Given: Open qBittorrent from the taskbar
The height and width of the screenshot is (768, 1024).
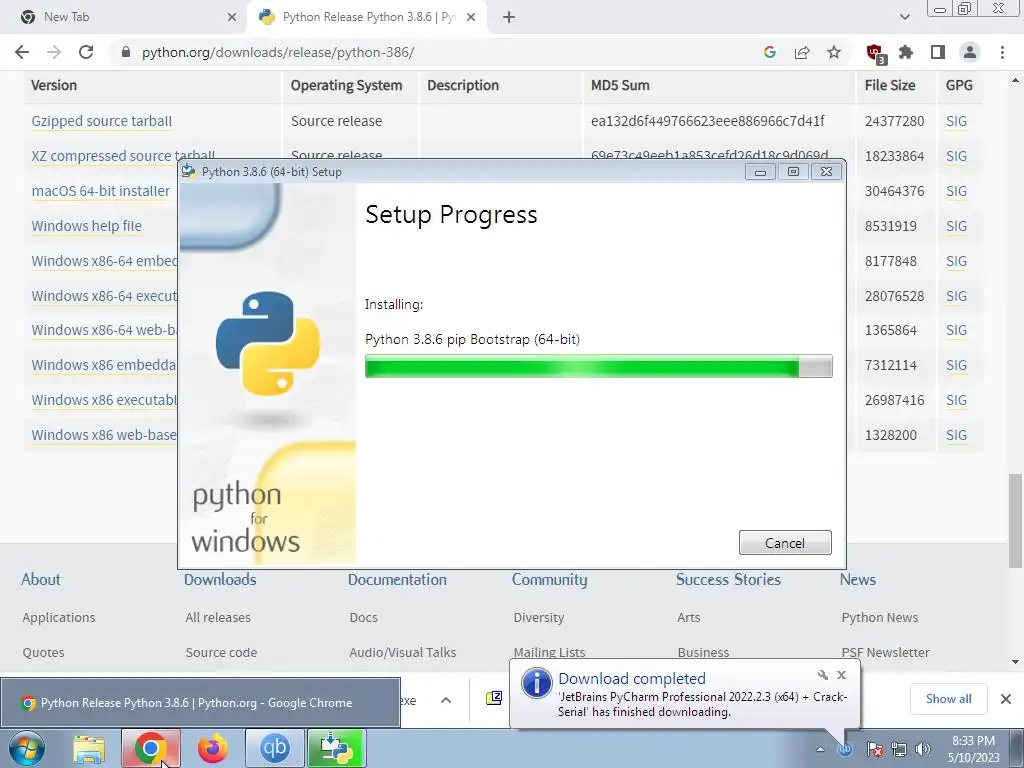Looking at the screenshot, I should pos(274,748).
